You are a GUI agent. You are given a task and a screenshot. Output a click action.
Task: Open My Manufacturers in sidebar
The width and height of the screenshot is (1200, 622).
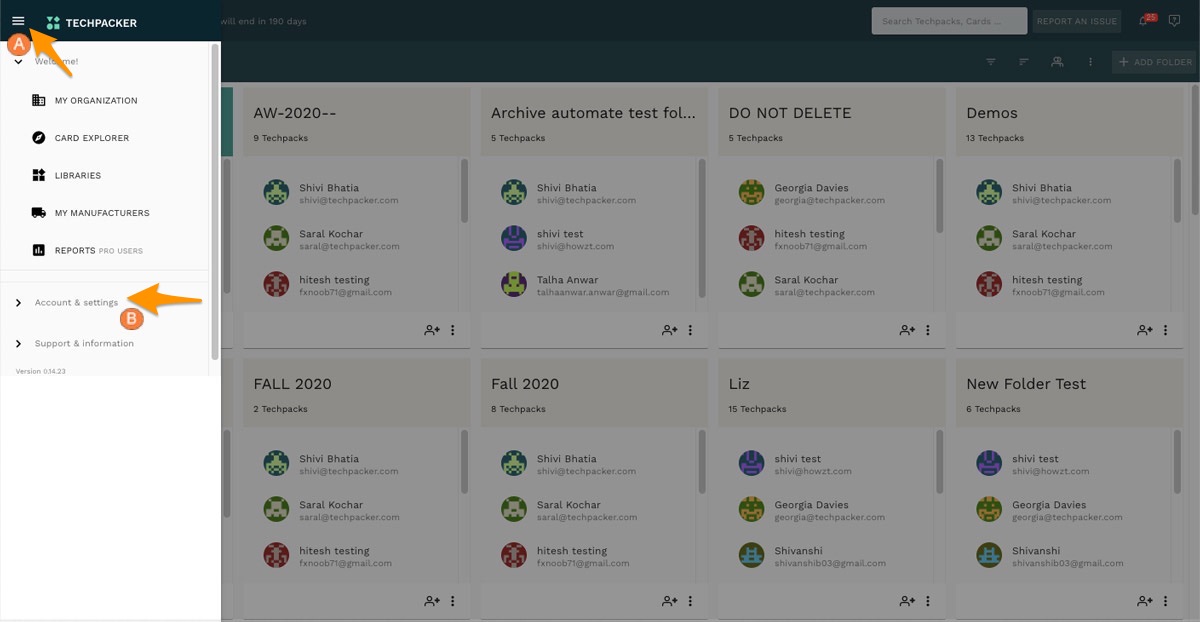pyautogui.click(x=101, y=213)
